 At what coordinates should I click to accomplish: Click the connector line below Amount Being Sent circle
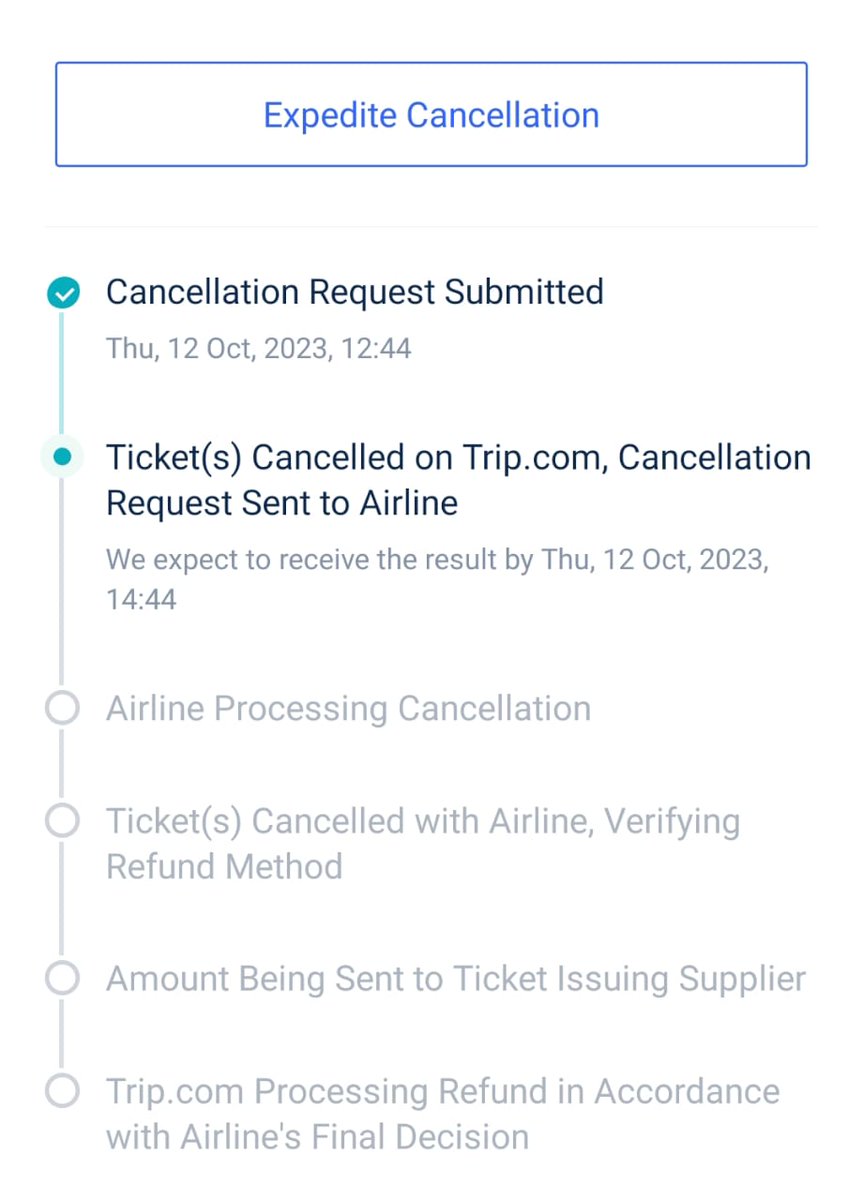point(62,1035)
